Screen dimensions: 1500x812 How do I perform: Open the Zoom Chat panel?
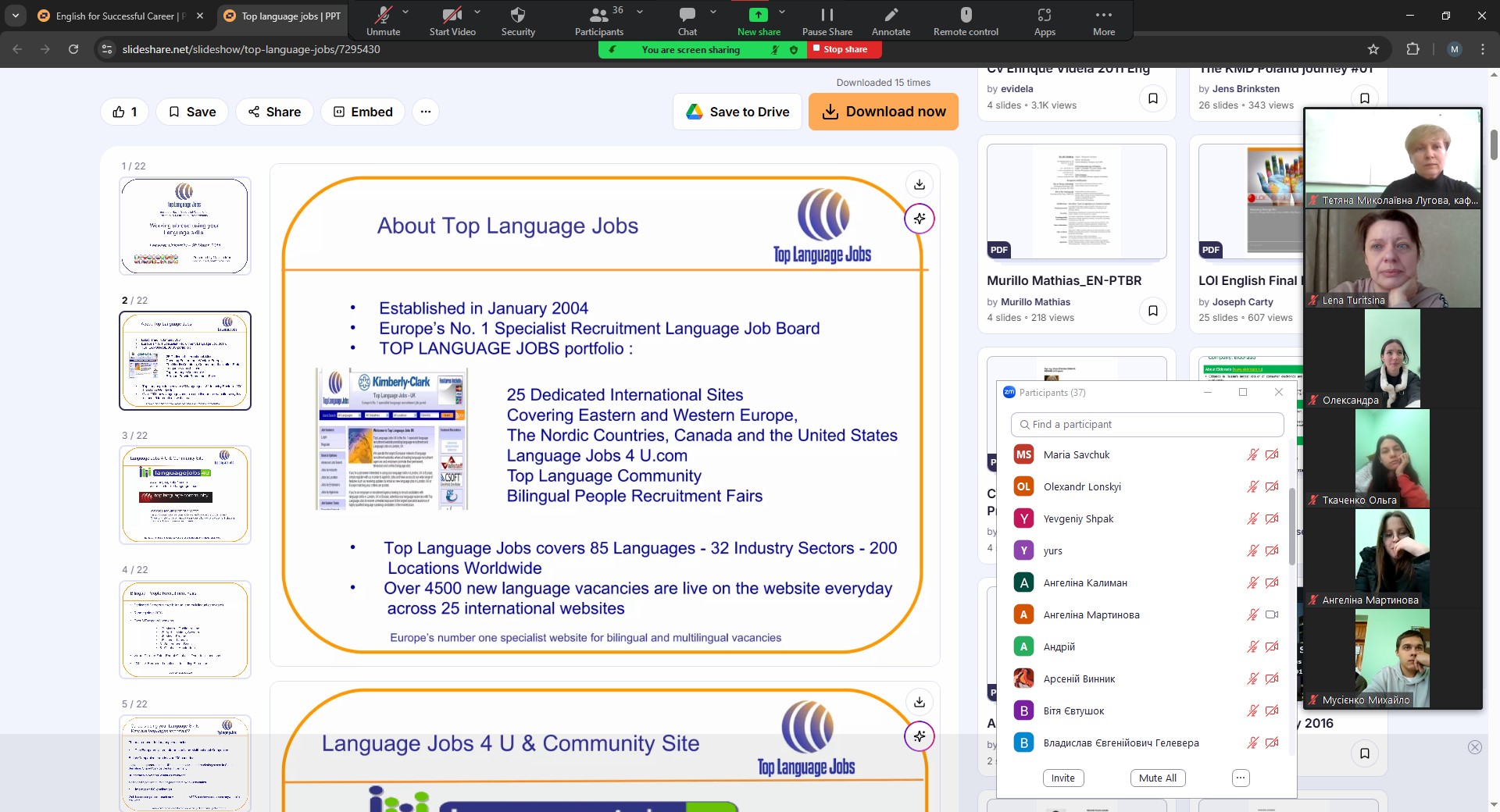[687, 21]
